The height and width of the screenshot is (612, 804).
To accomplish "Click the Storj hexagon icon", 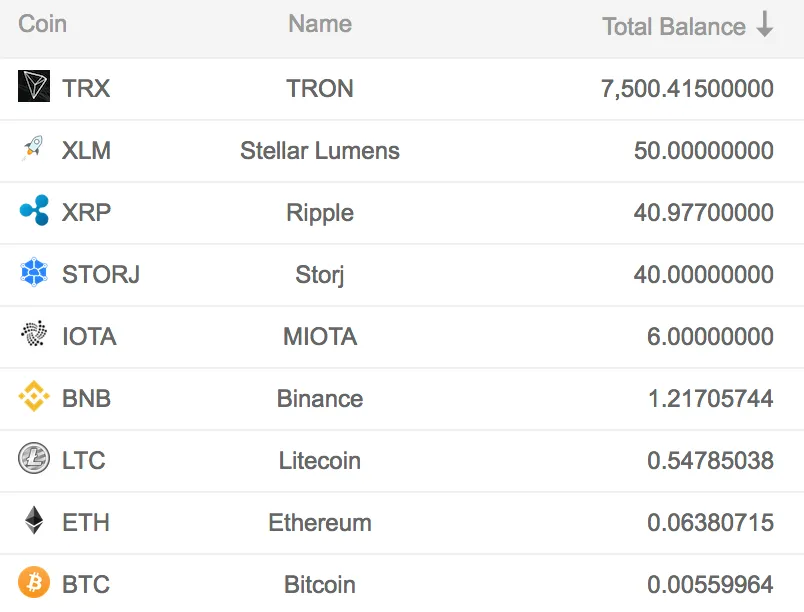I will [x=34, y=272].
